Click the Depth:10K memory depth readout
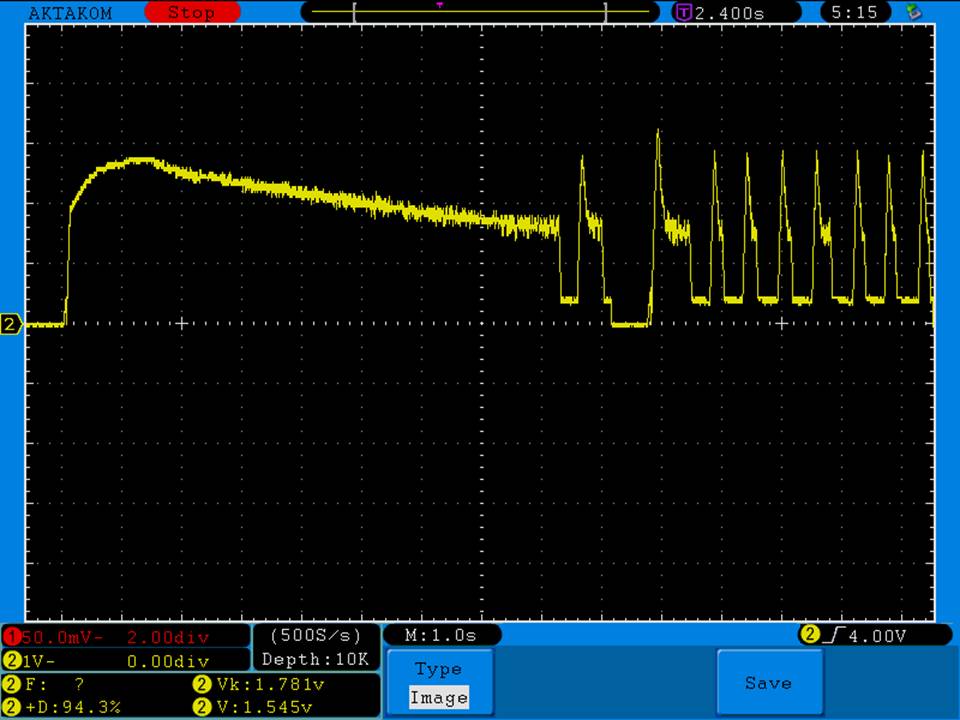 (315, 660)
